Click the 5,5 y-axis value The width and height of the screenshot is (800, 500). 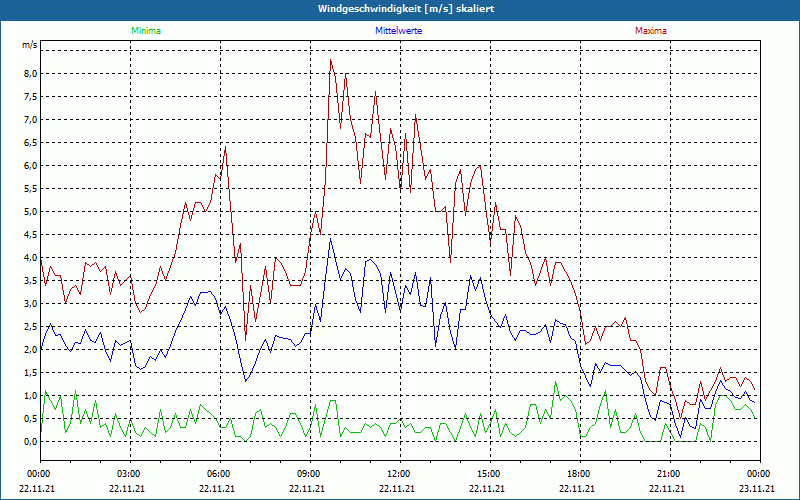click(x=31, y=188)
